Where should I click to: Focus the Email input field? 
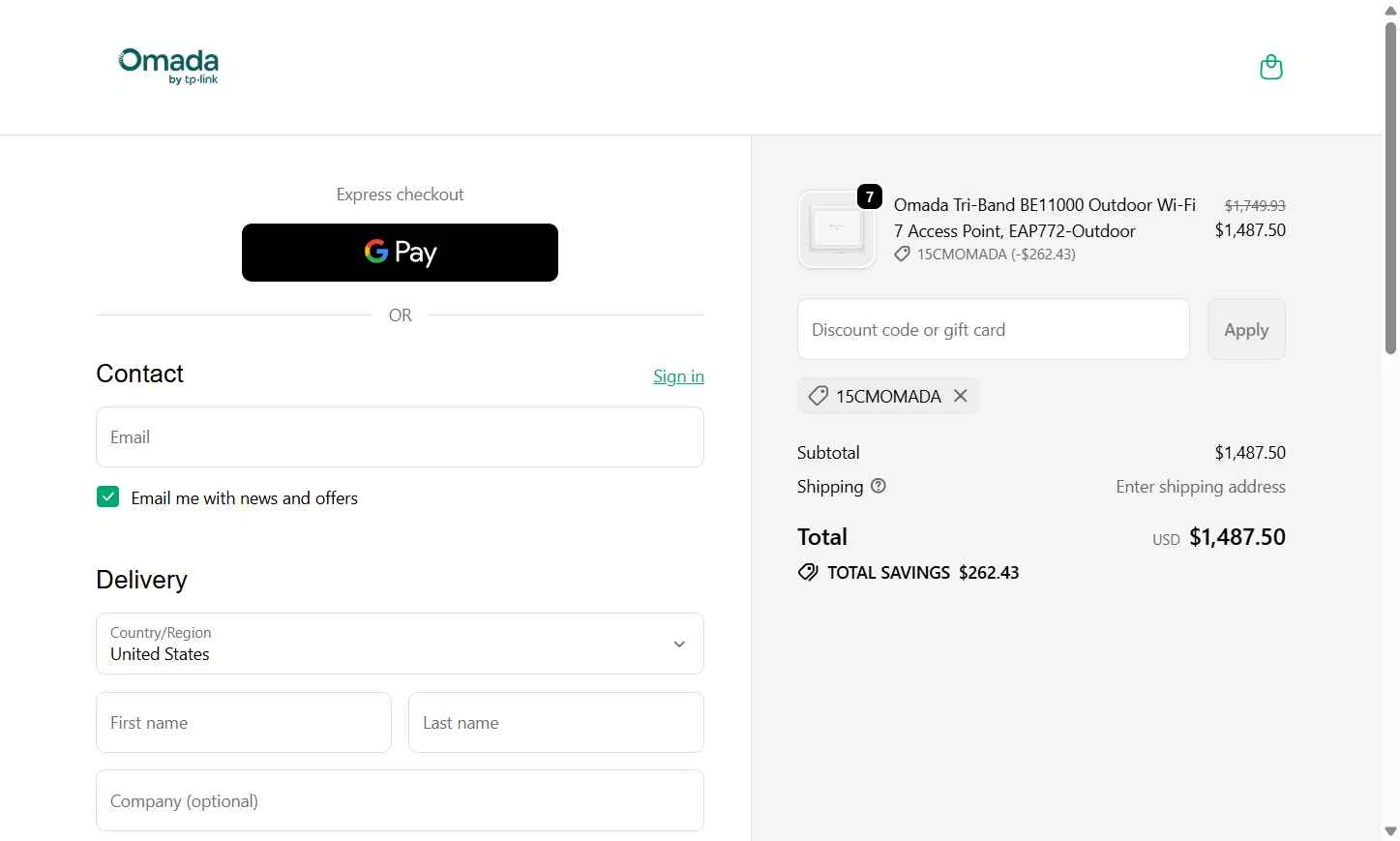[x=400, y=437]
